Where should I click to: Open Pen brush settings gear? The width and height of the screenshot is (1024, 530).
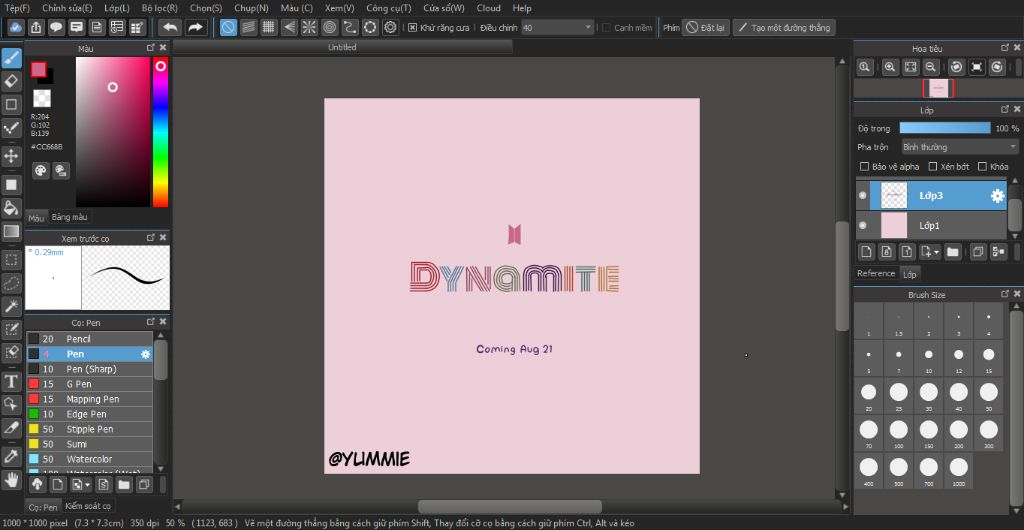[146, 354]
